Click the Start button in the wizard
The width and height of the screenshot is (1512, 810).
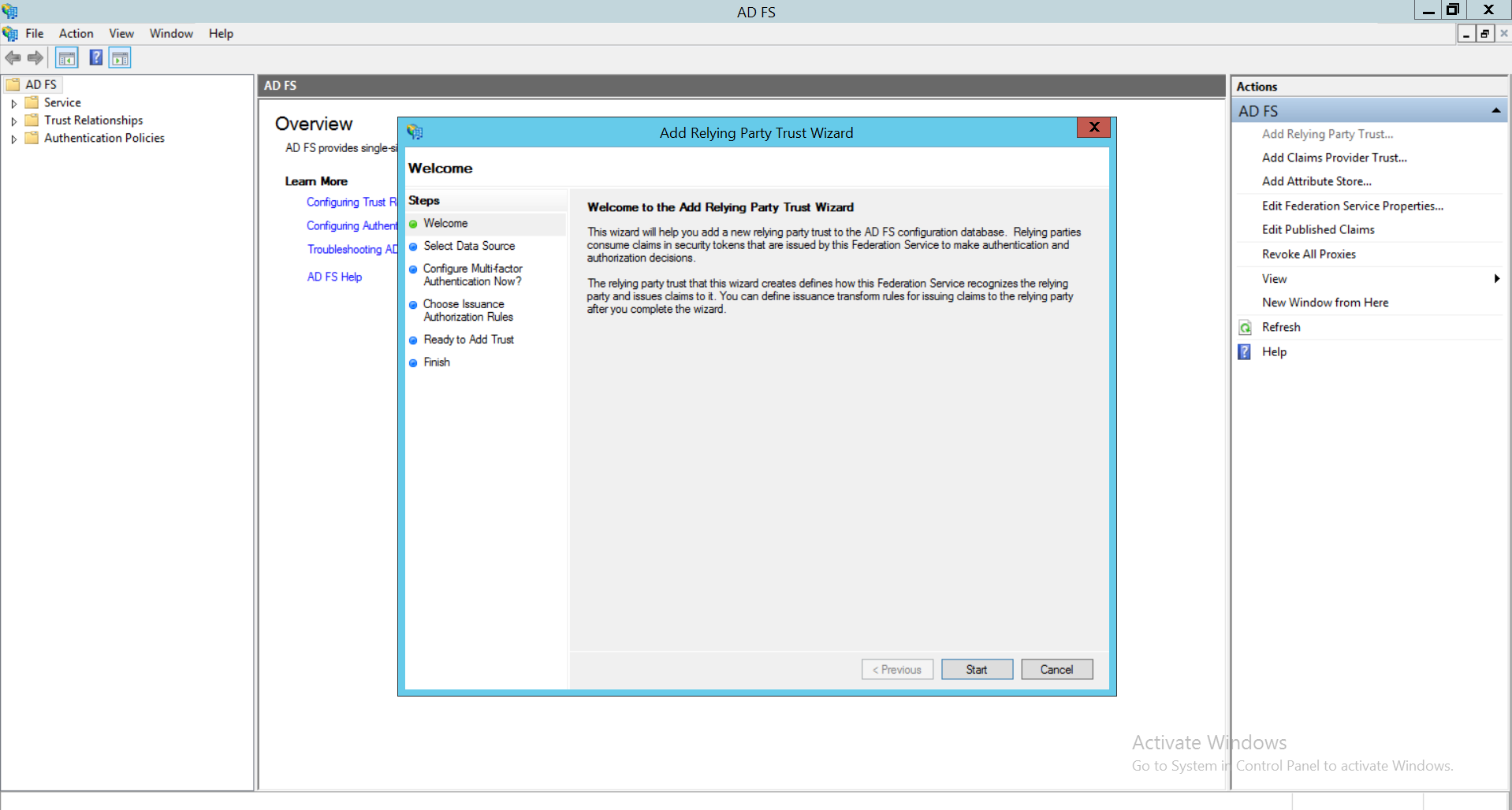click(x=976, y=669)
